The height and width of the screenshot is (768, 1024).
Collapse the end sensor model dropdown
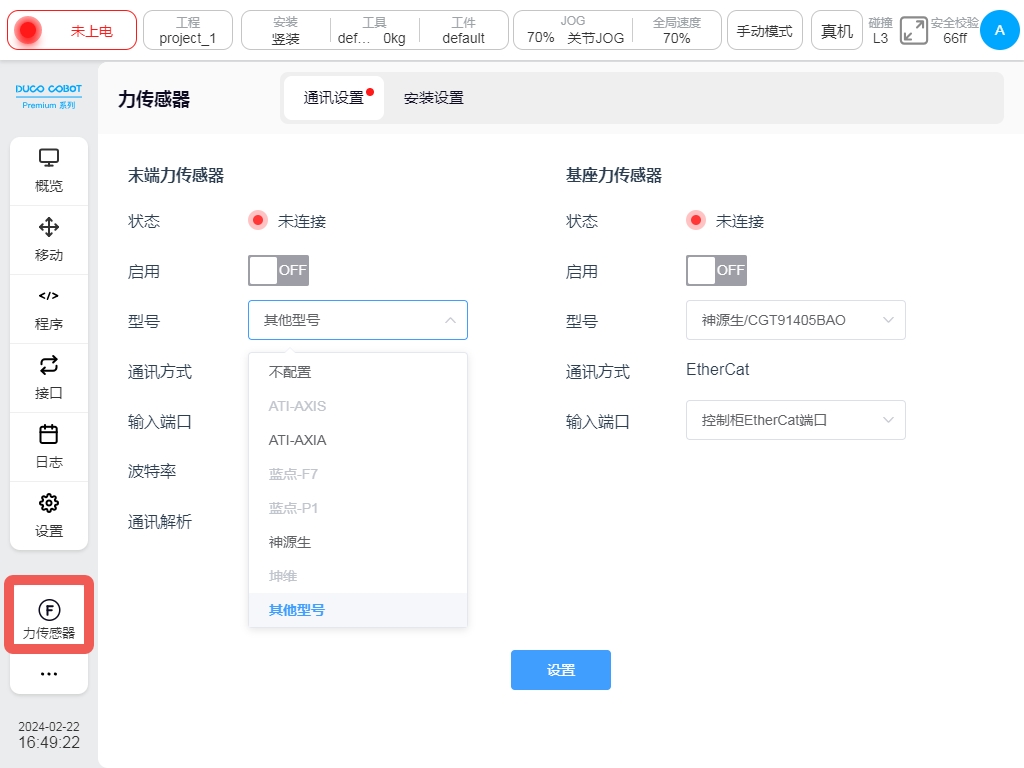(x=450, y=320)
